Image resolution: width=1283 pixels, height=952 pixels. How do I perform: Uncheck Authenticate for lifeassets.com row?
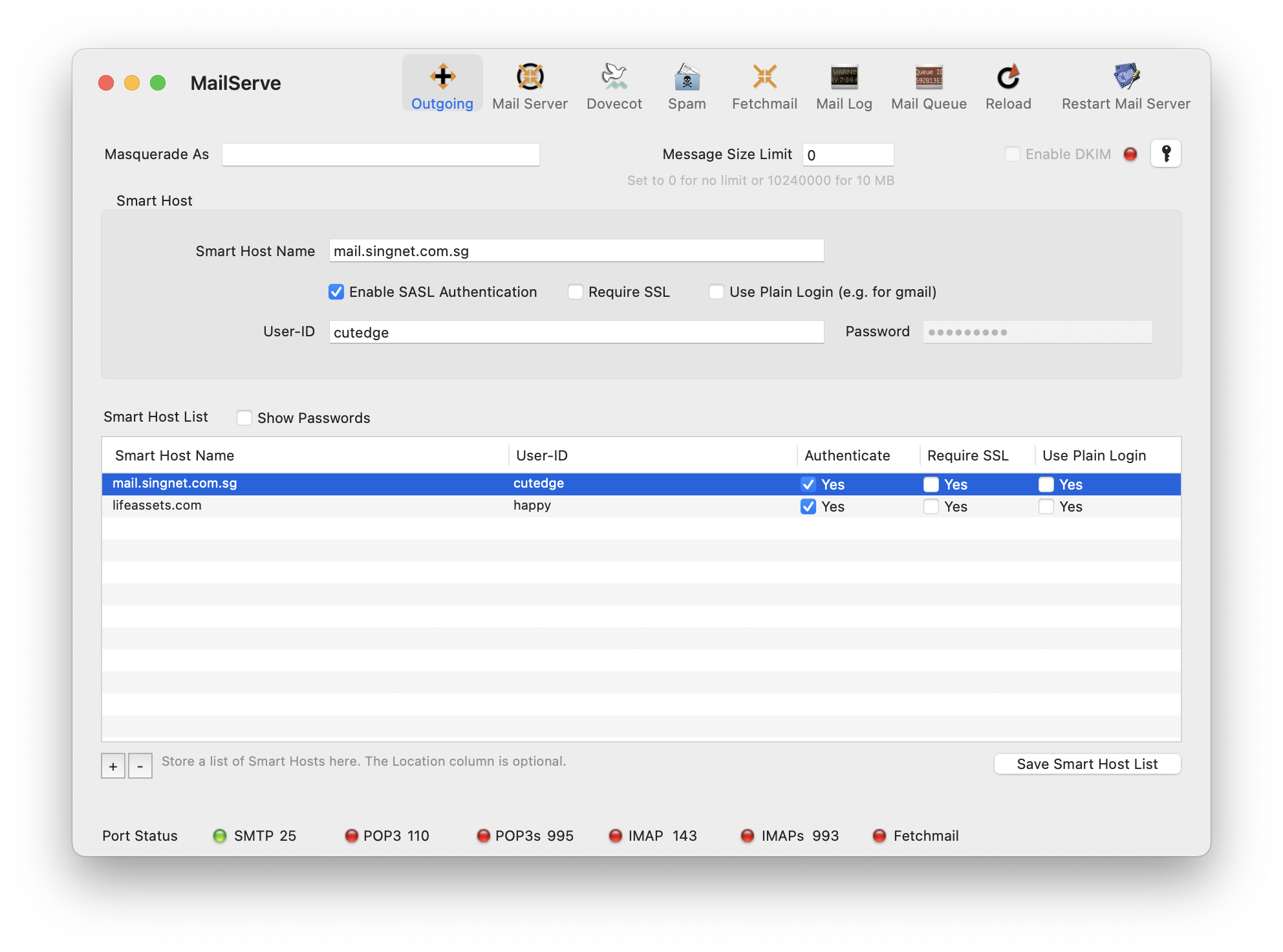tap(808, 506)
